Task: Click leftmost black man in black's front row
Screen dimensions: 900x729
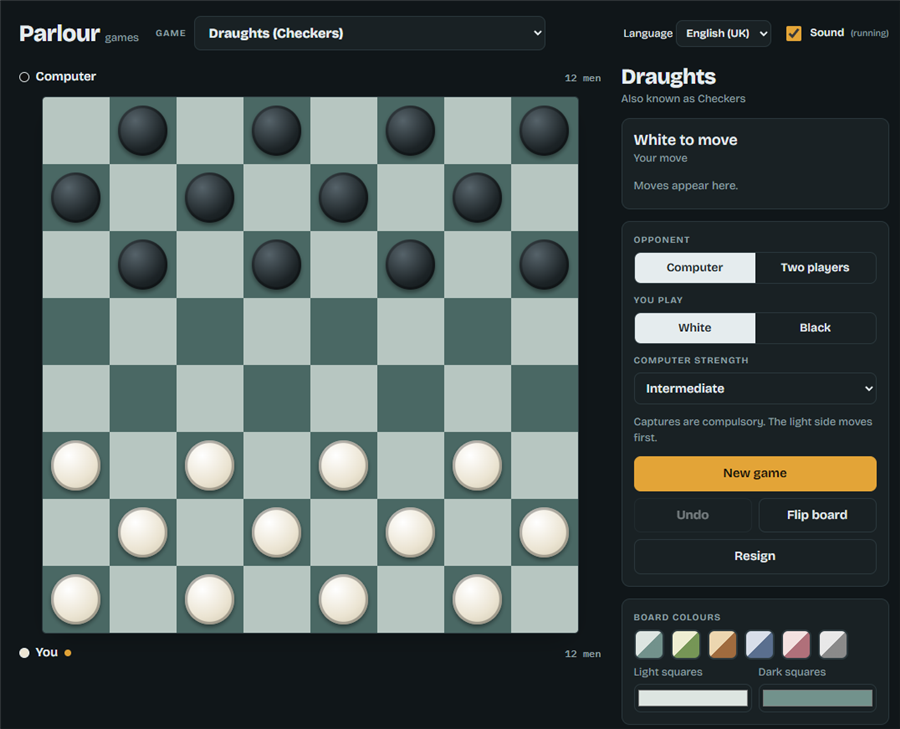Action: coord(142,264)
